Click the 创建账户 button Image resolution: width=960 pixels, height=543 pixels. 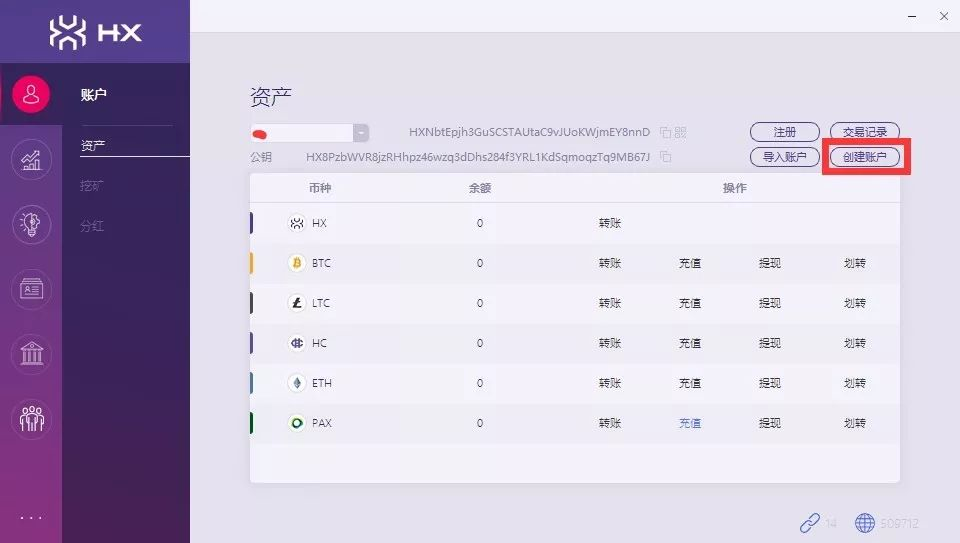[864, 157]
